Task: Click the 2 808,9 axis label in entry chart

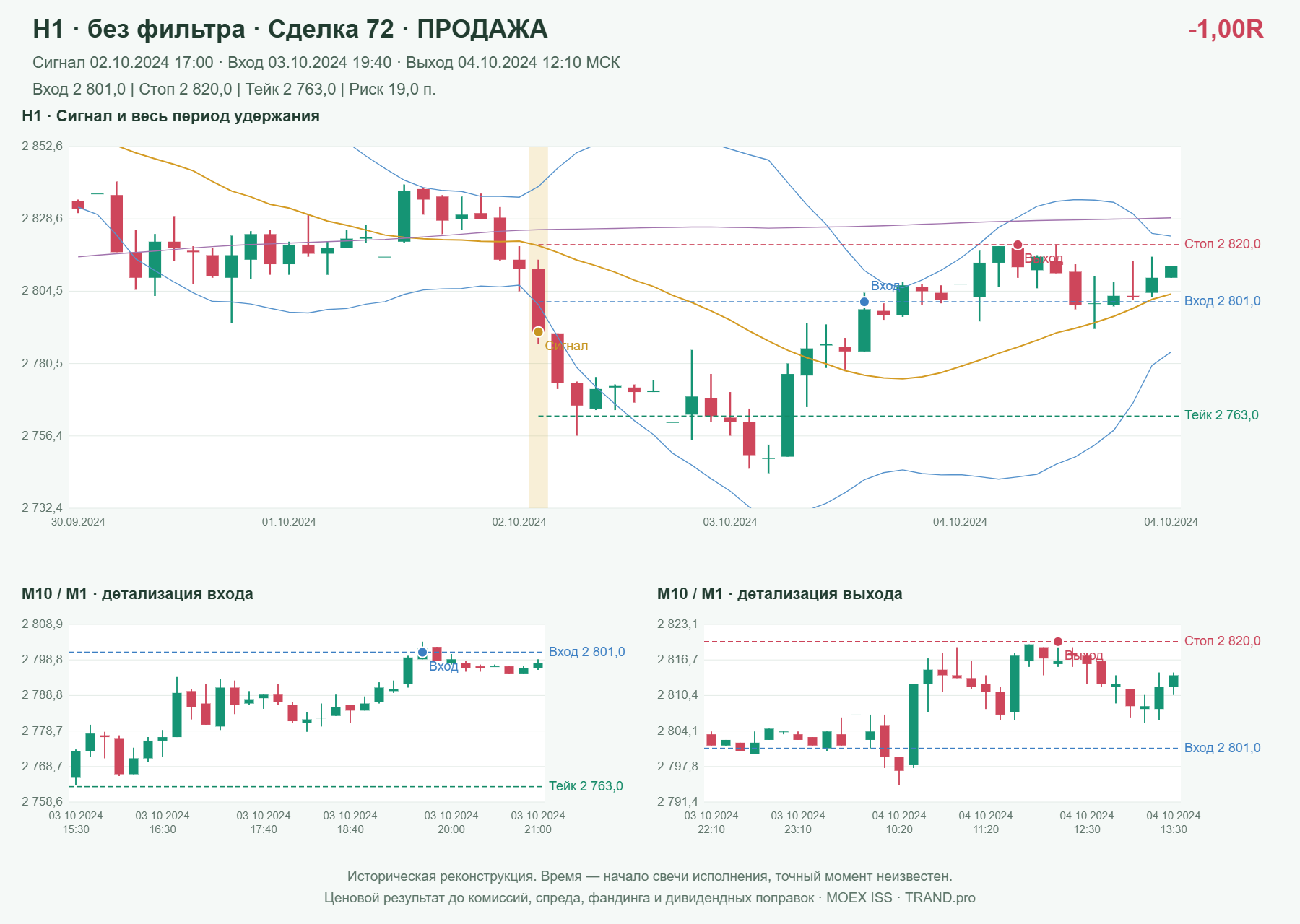Action: tap(42, 624)
